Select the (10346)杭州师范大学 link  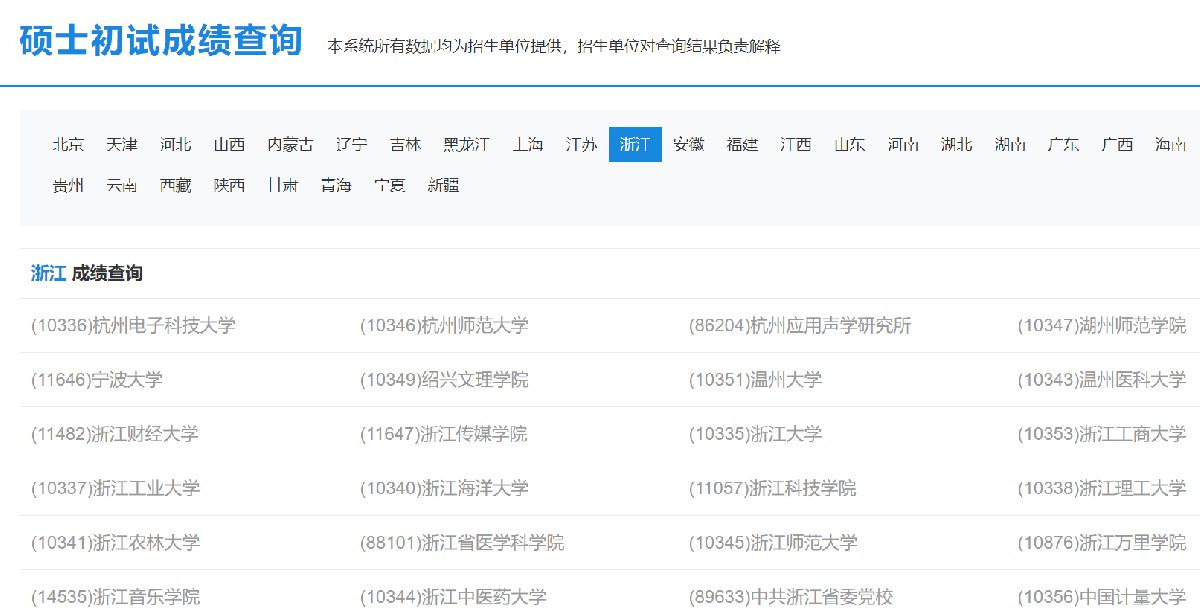444,326
